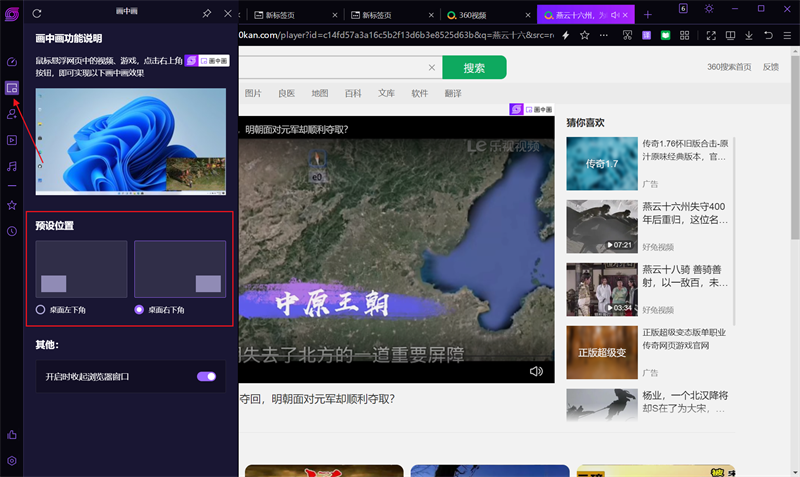The image size is (800, 477).
Task: Open the browser hamburger menu
Action: click(787, 35)
